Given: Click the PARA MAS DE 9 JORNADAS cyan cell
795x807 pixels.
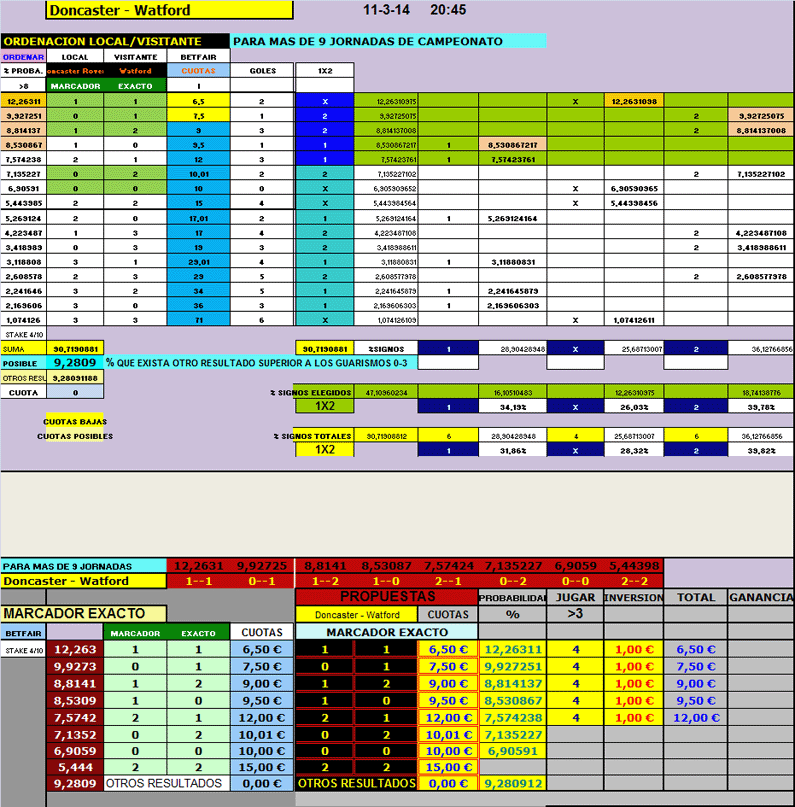Looking at the screenshot, I should tap(83, 566).
